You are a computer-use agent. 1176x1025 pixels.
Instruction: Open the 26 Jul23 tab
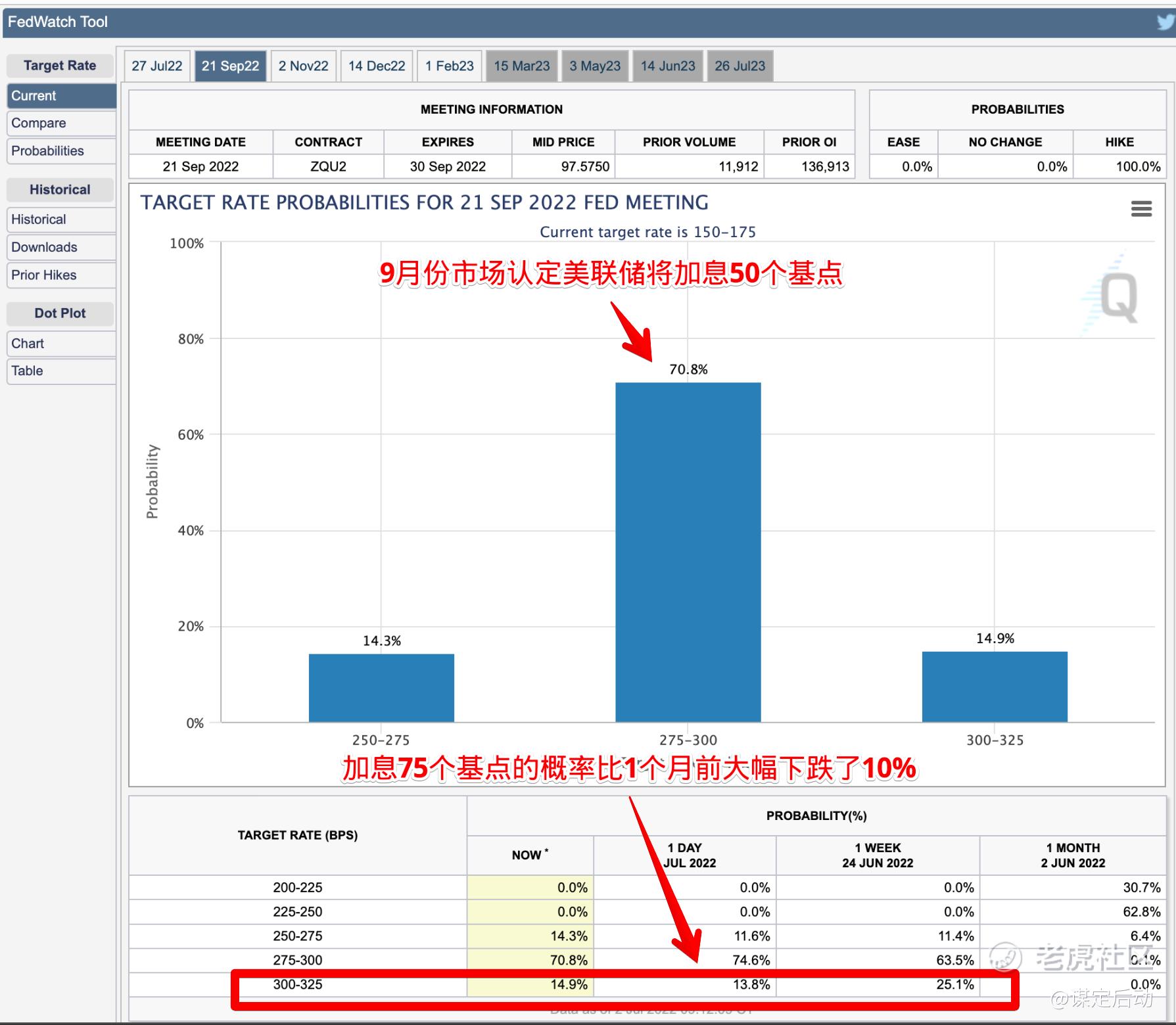pos(740,66)
